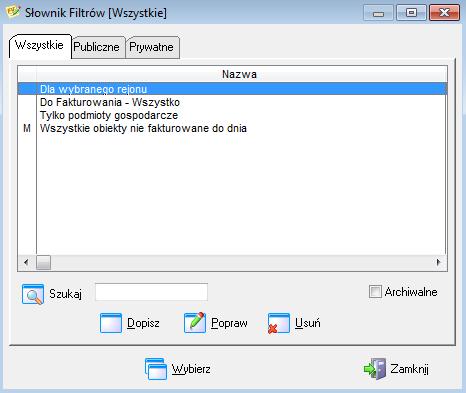
Task: Click the Usuń button label
Action: [x=308, y=323]
